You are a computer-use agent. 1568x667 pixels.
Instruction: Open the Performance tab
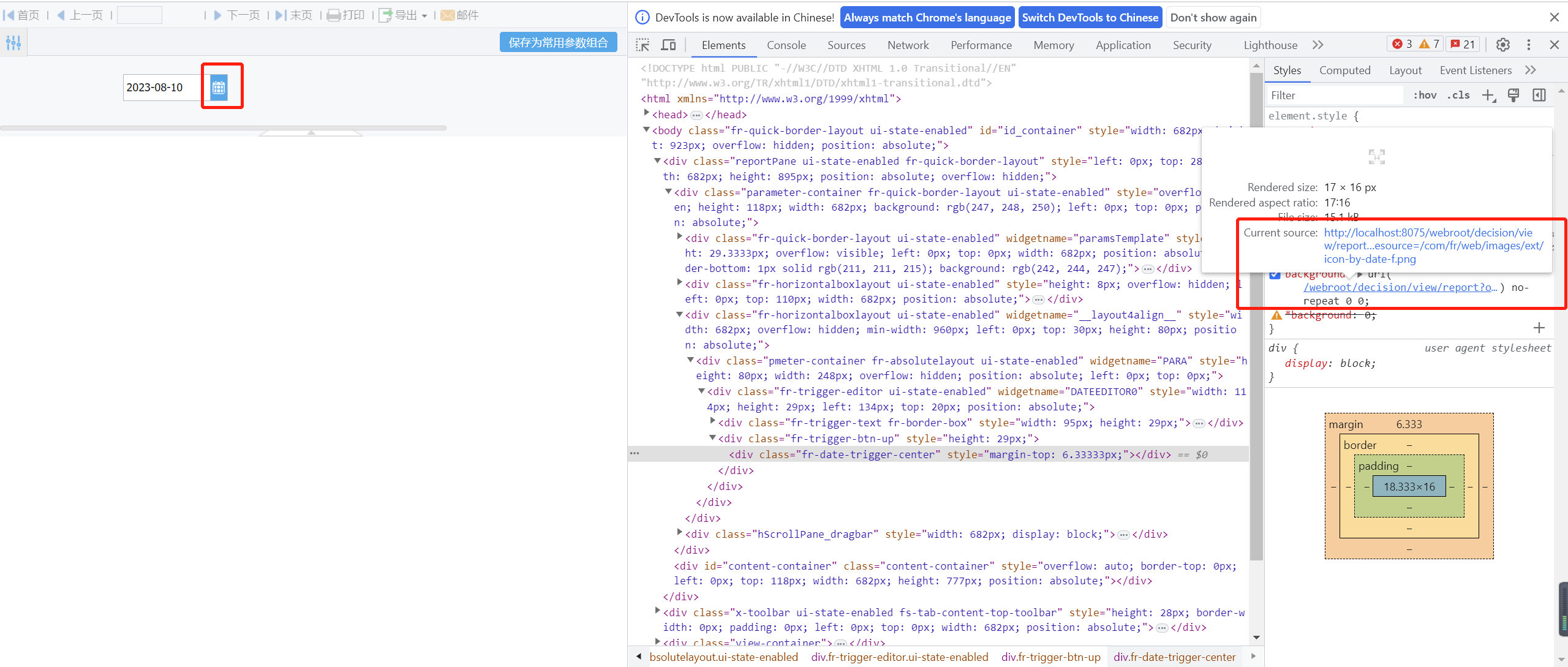pyautogui.click(x=981, y=45)
